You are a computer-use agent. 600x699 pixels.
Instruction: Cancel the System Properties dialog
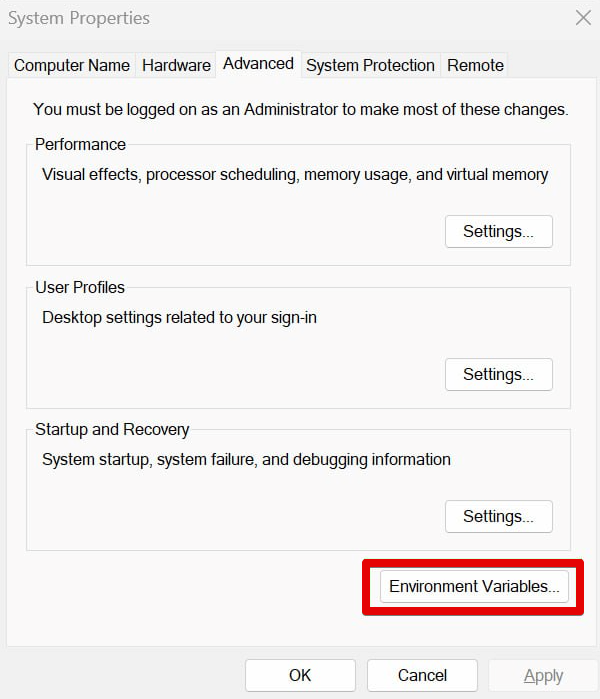(422, 675)
